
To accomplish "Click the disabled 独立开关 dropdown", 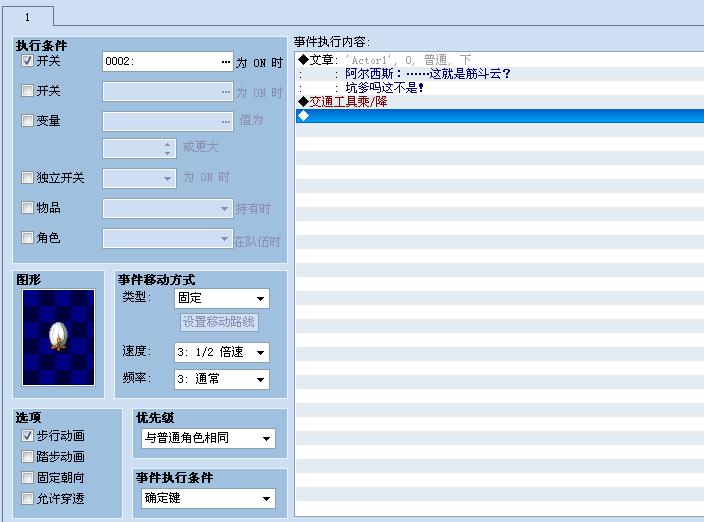I will (x=139, y=178).
